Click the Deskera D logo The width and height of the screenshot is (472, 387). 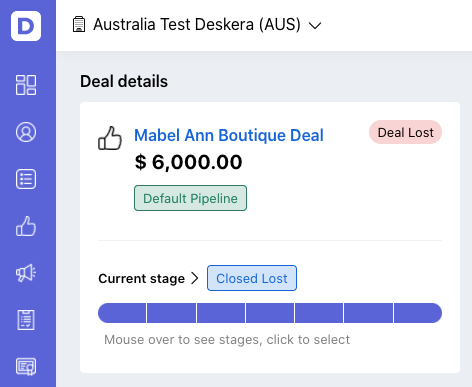click(x=26, y=26)
